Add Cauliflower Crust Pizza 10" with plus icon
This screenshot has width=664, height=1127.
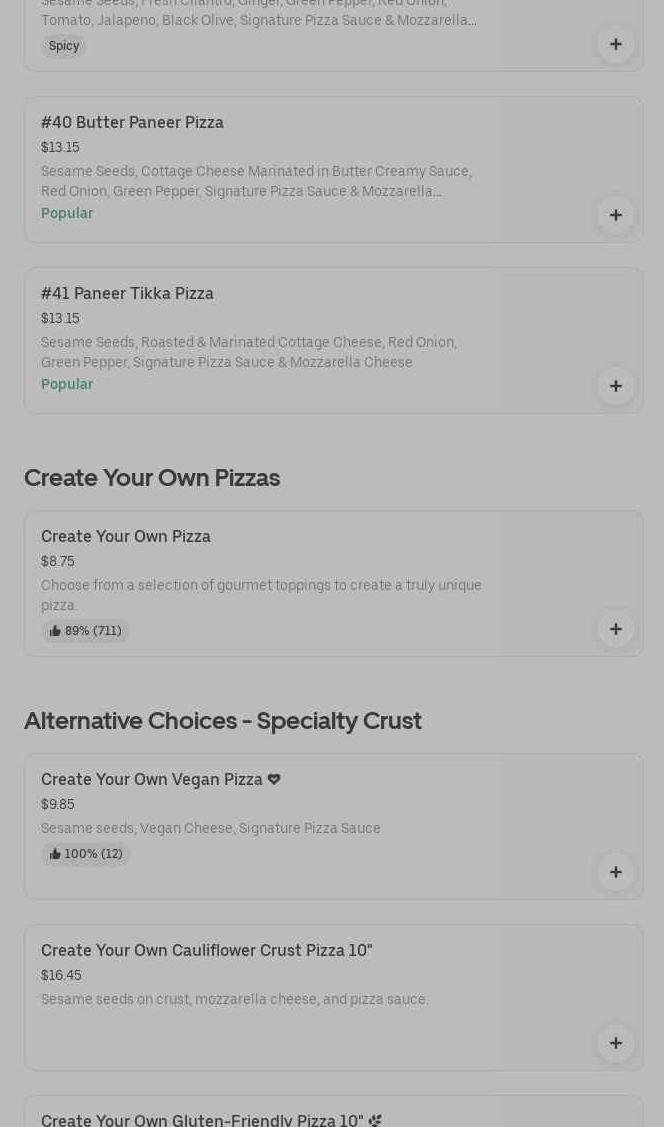[x=615, y=1043]
